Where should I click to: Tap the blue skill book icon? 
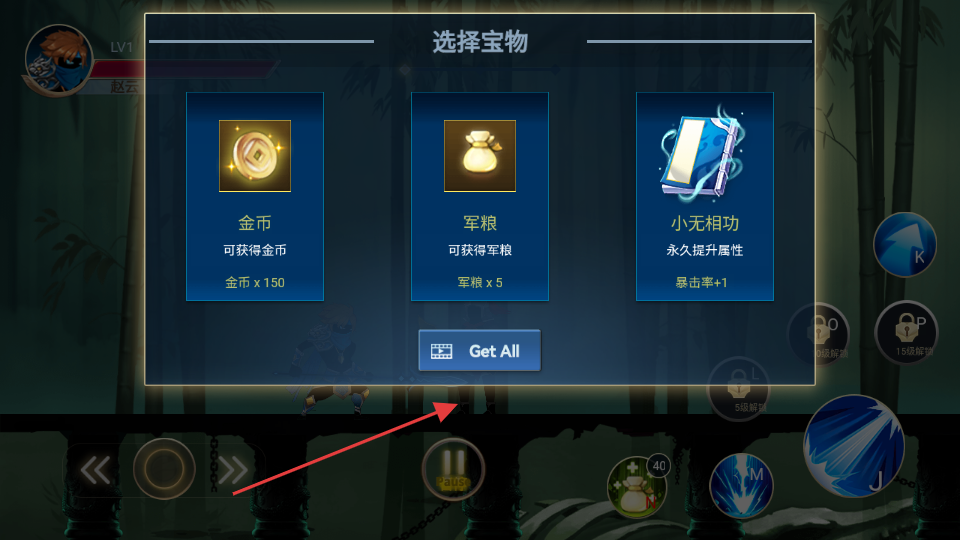[x=703, y=153]
